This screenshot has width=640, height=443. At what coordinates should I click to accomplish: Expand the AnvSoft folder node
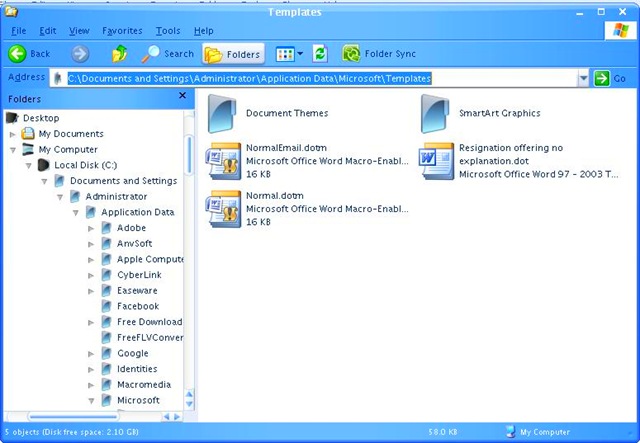91,244
